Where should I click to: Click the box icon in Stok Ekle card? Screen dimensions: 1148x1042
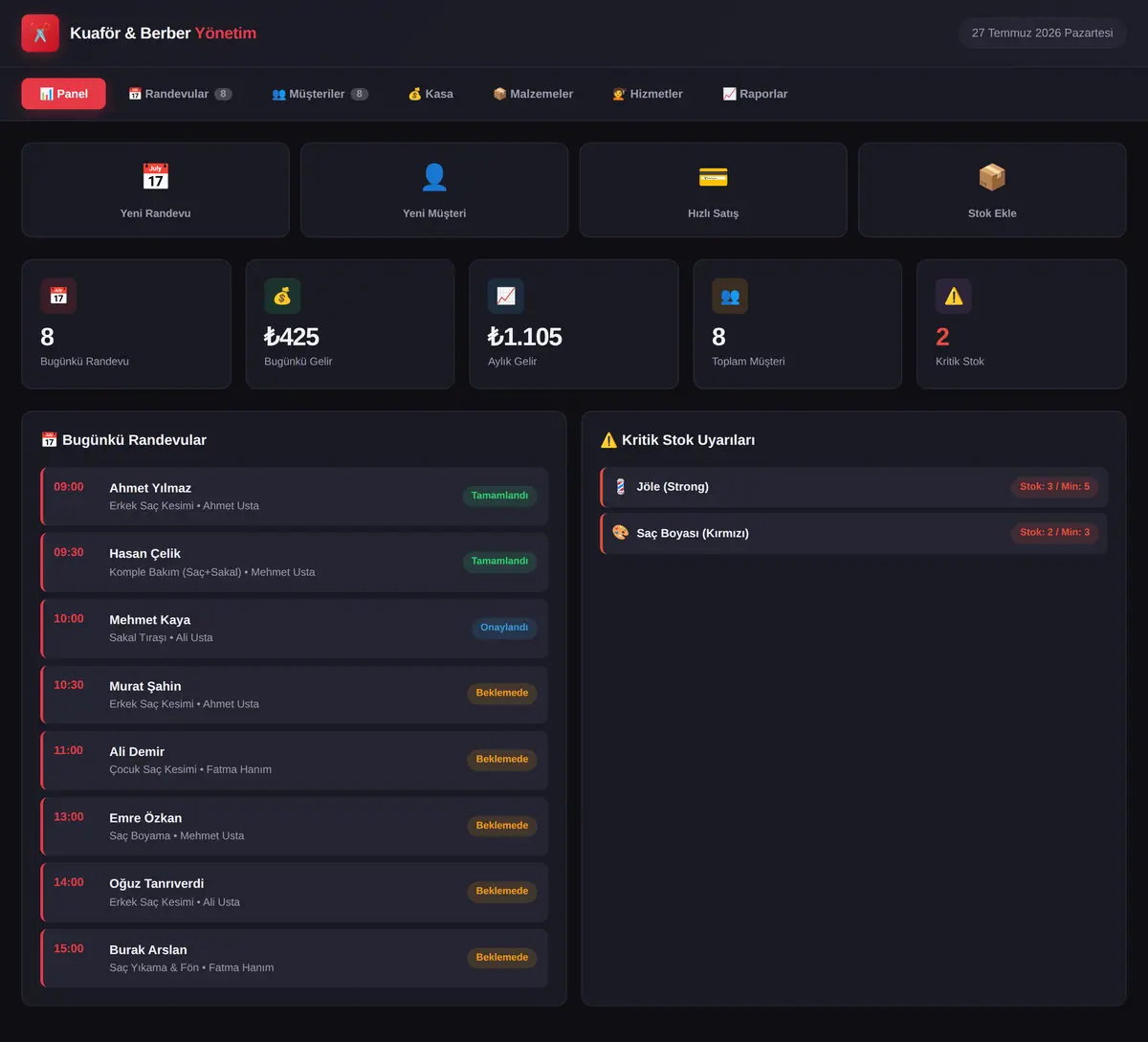point(992,177)
